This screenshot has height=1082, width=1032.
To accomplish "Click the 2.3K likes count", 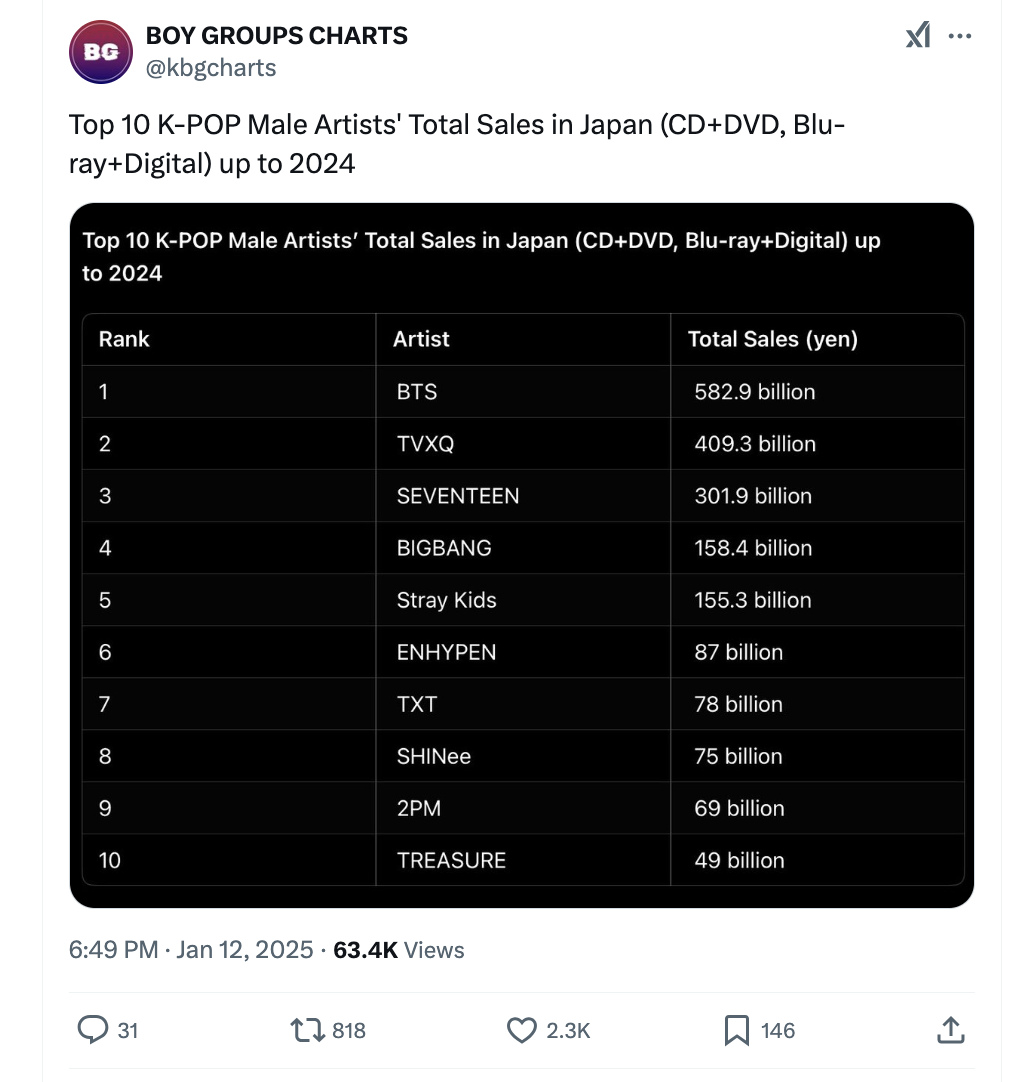I will click(568, 1030).
